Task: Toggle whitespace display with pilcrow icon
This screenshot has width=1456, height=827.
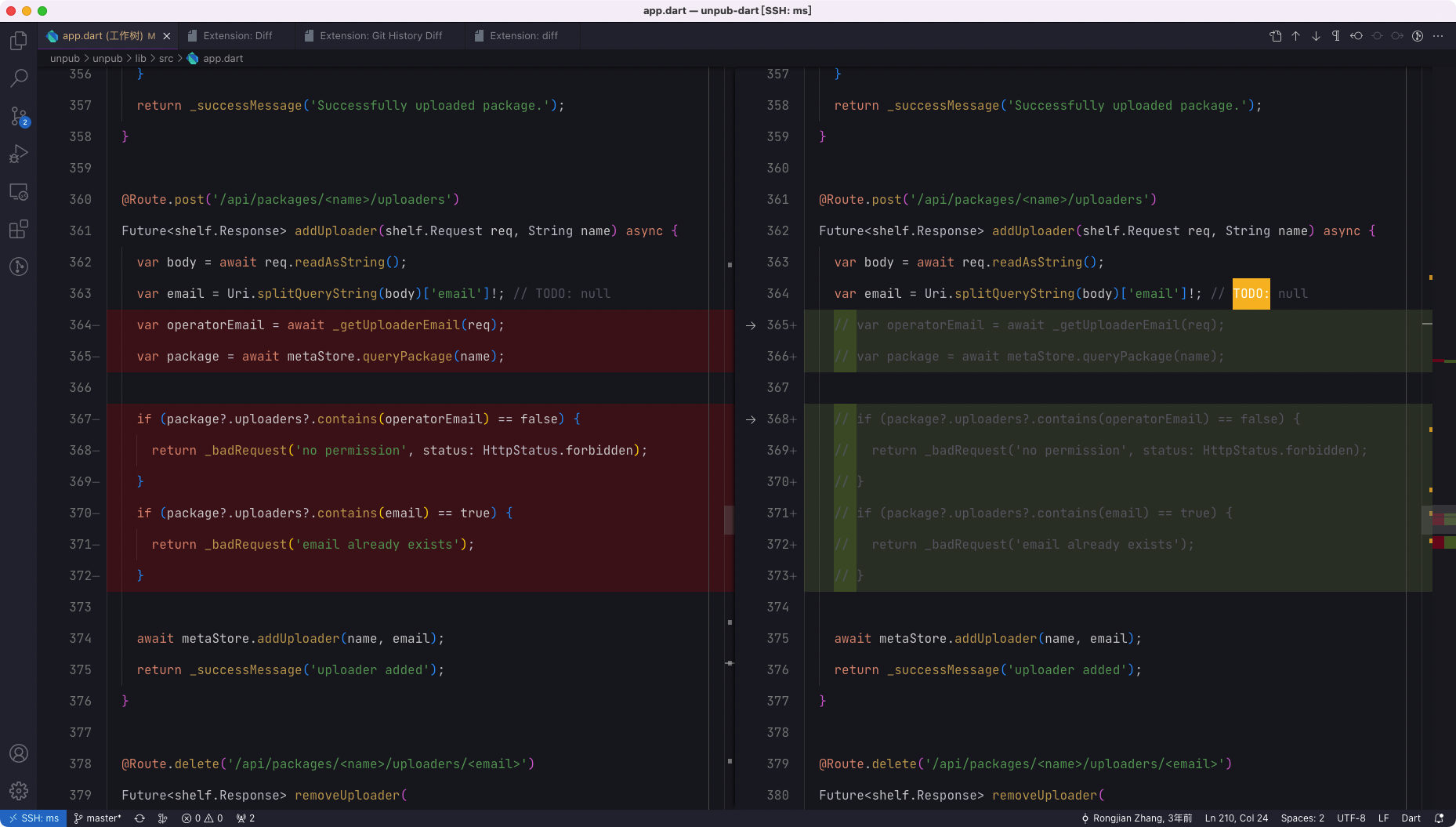Action: [x=1336, y=36]
